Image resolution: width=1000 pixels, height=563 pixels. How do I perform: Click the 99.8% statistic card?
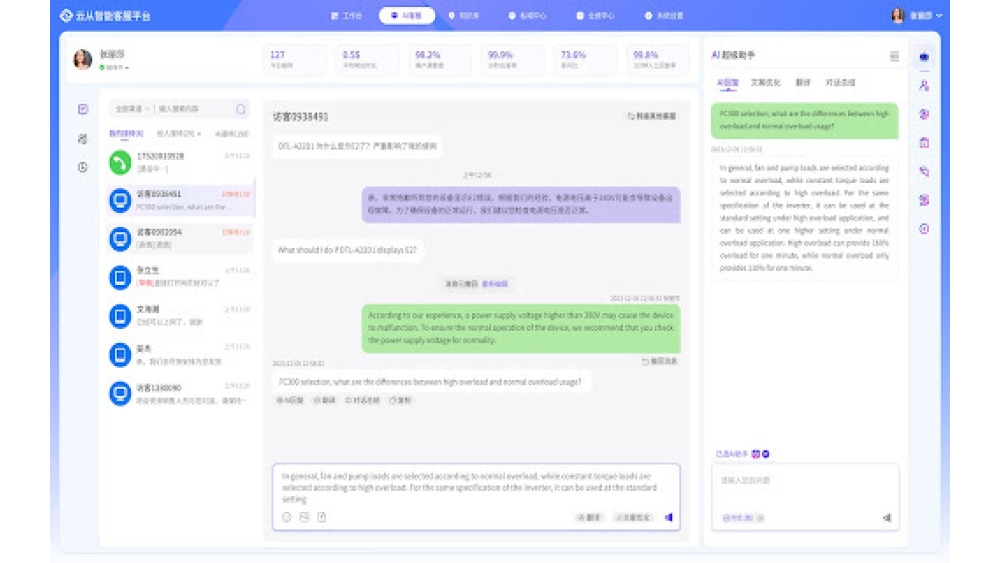point(658,59)
